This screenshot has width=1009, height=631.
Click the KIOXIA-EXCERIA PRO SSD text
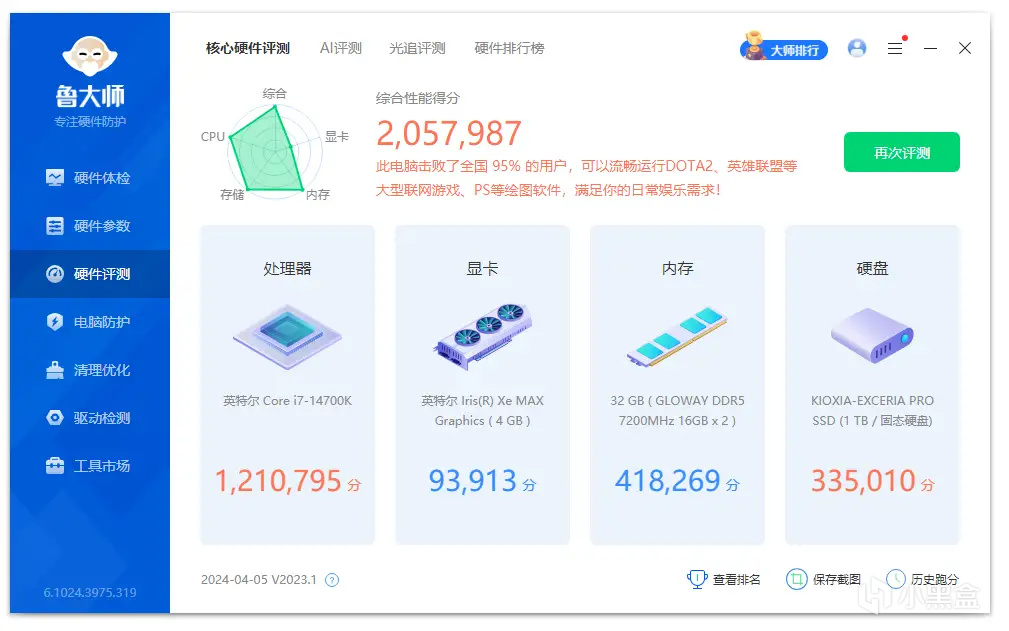point(872,410)
